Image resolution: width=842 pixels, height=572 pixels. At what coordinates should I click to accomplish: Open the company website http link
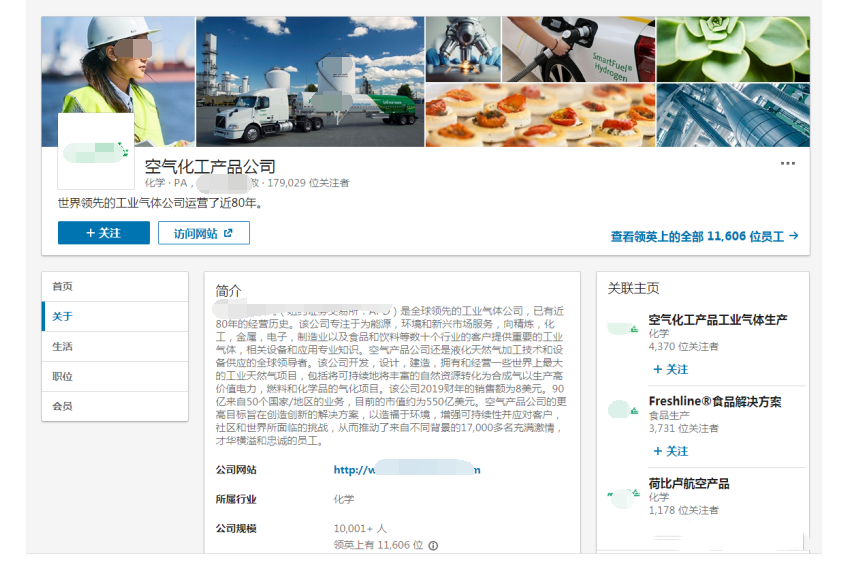(x=407, y=470)
